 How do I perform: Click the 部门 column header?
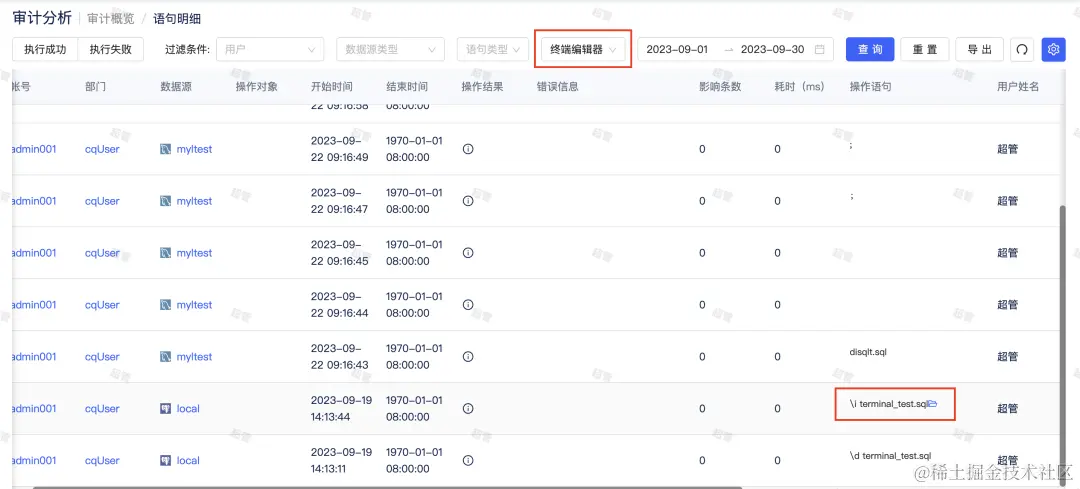pyautogui.click(x=95, y=87)
